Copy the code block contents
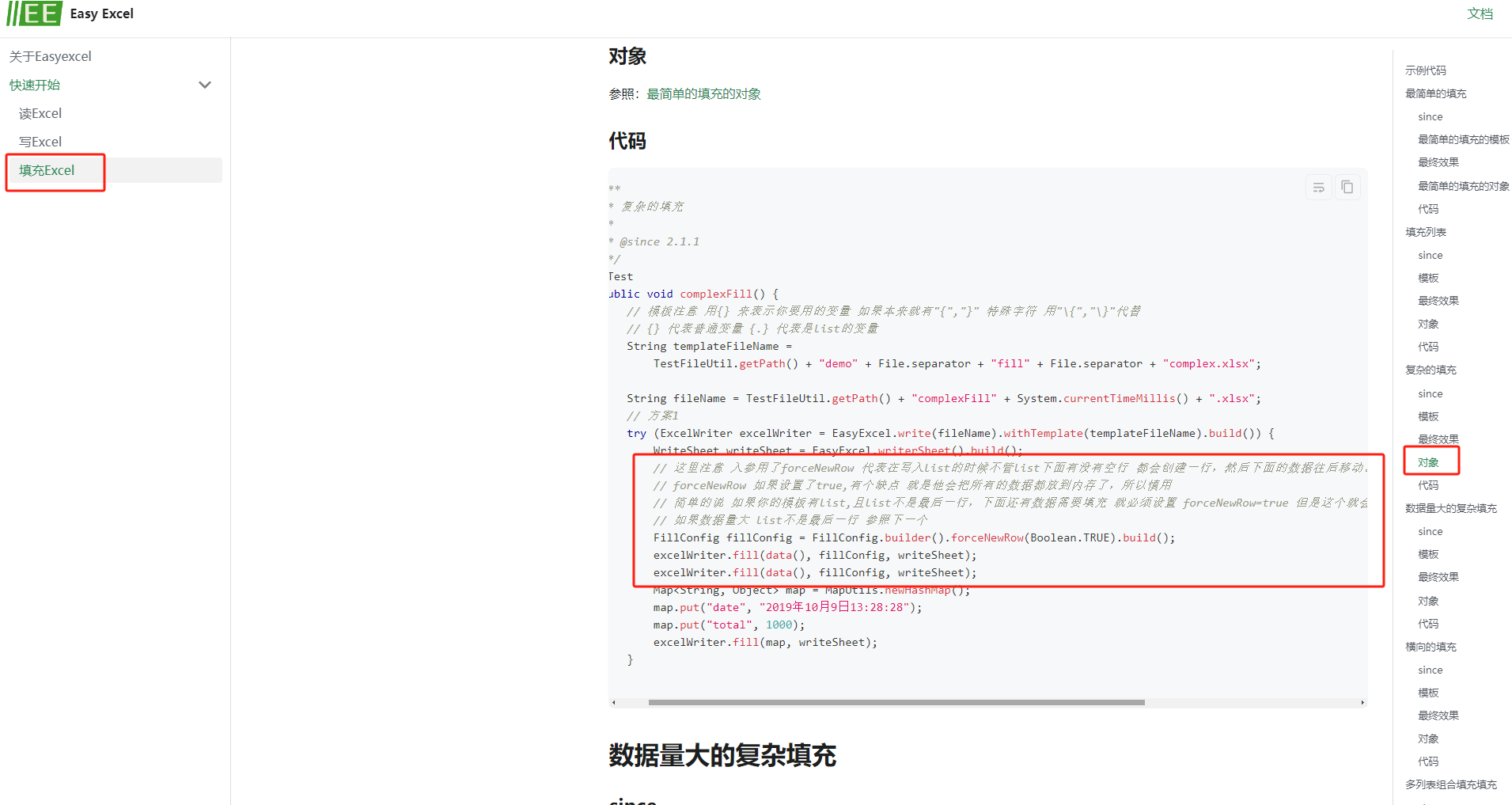1512x805 pixels. coord(1347,188)
